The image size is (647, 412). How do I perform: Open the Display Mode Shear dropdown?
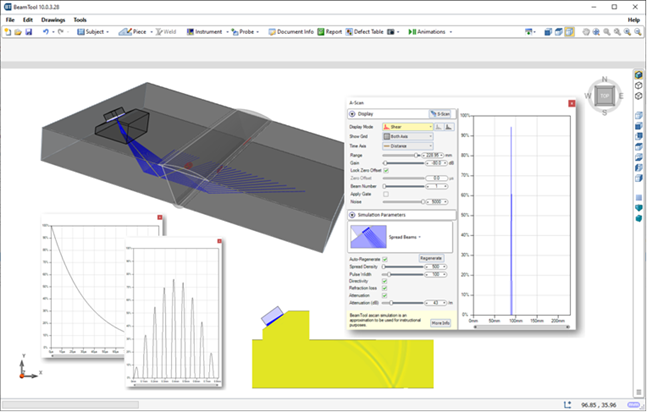(x=409, y=127)
